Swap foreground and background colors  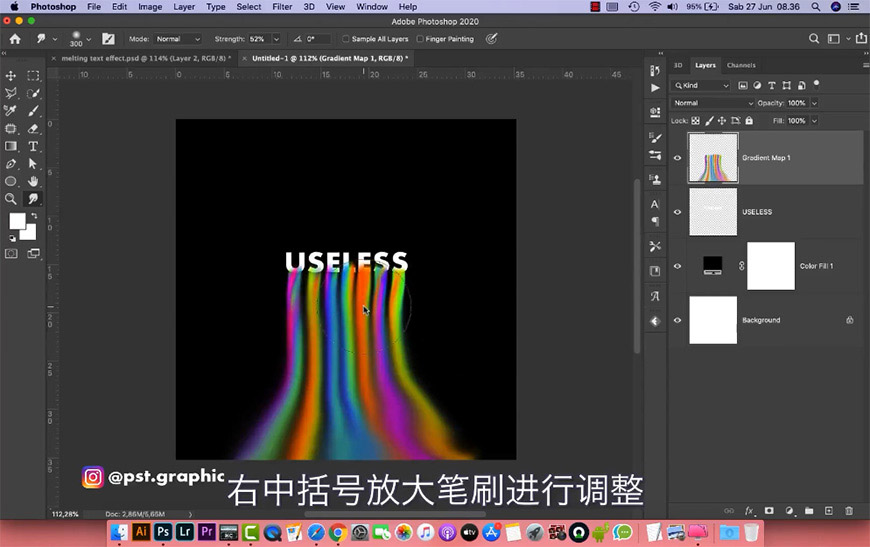point(34,216)
